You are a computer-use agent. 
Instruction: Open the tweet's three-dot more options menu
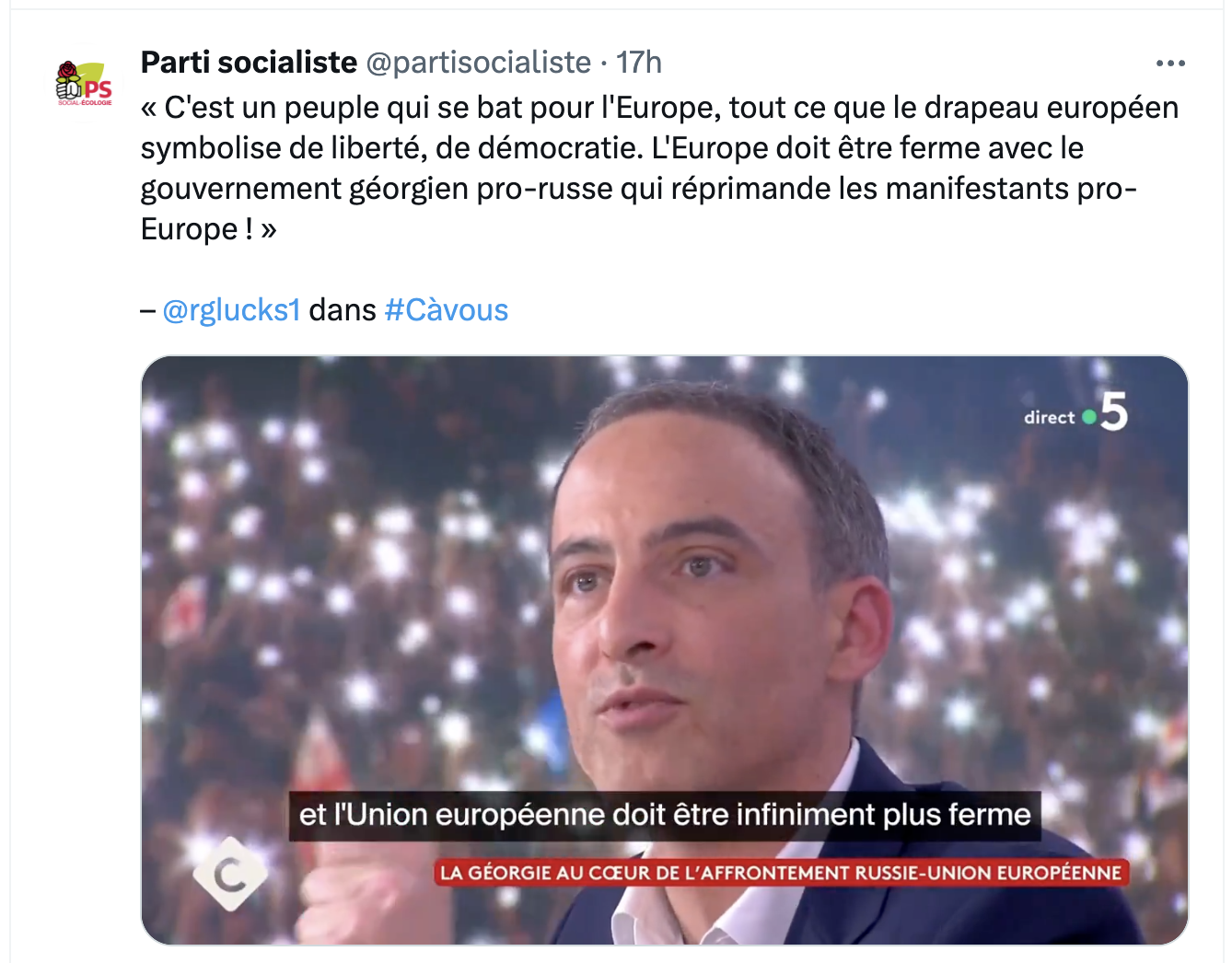click(1169, 64)
